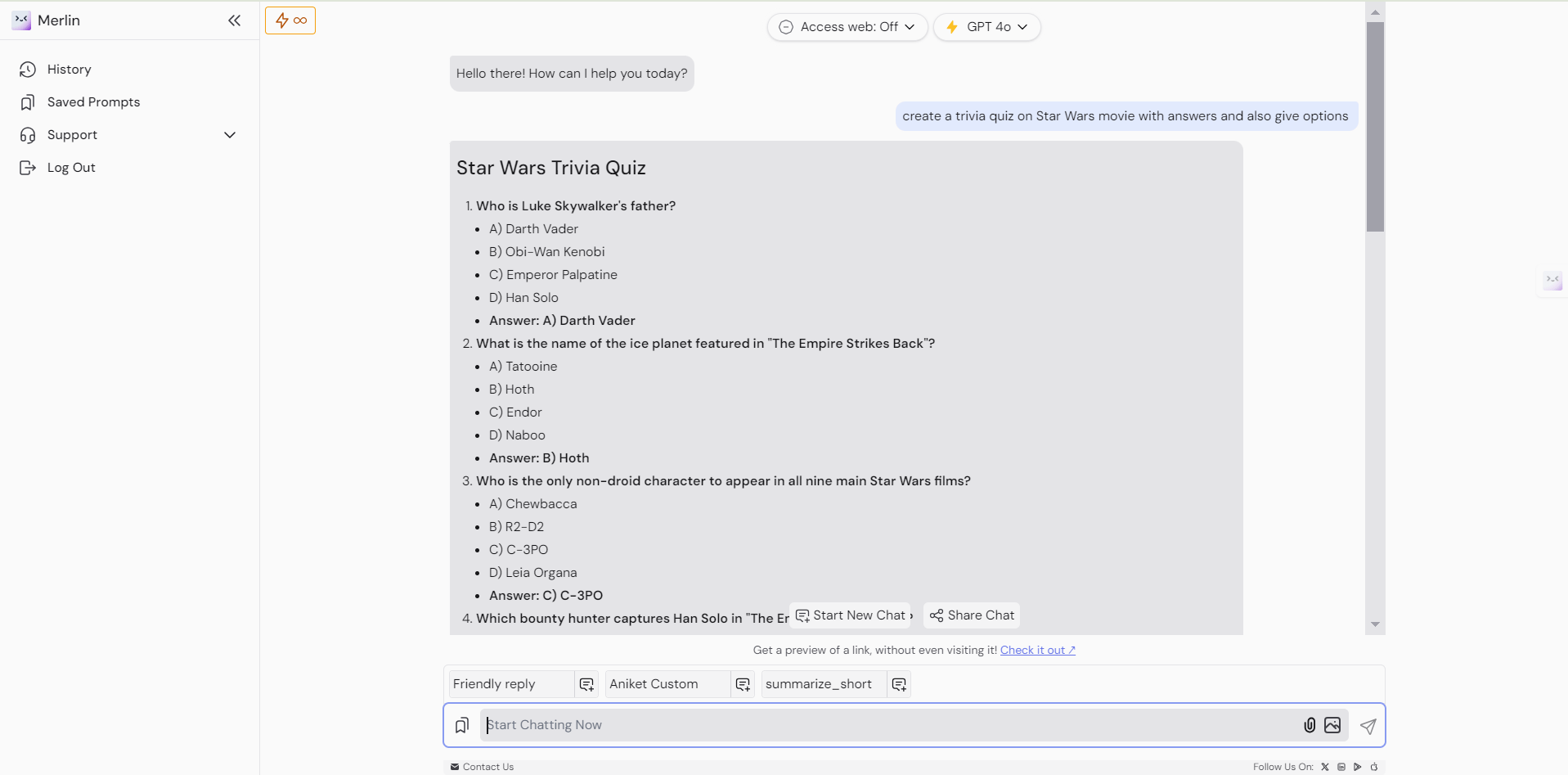Attach a file with the paperclip icon
1568x775 pixels.
(1310, 725)
